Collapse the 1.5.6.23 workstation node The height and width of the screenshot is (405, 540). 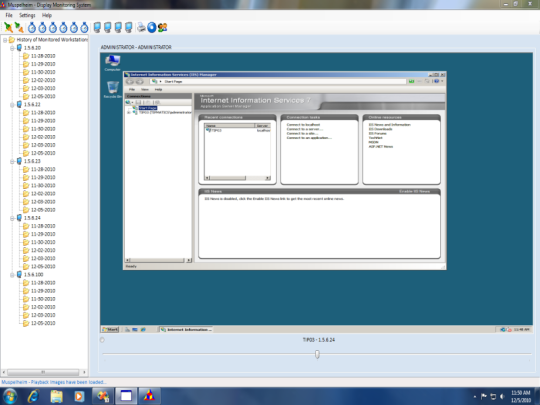12,161
